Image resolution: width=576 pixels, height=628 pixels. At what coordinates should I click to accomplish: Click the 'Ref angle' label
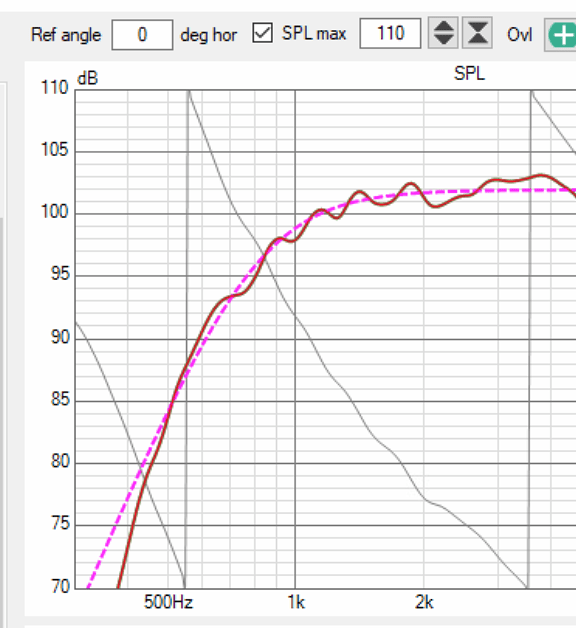click(x=66, y=35)
